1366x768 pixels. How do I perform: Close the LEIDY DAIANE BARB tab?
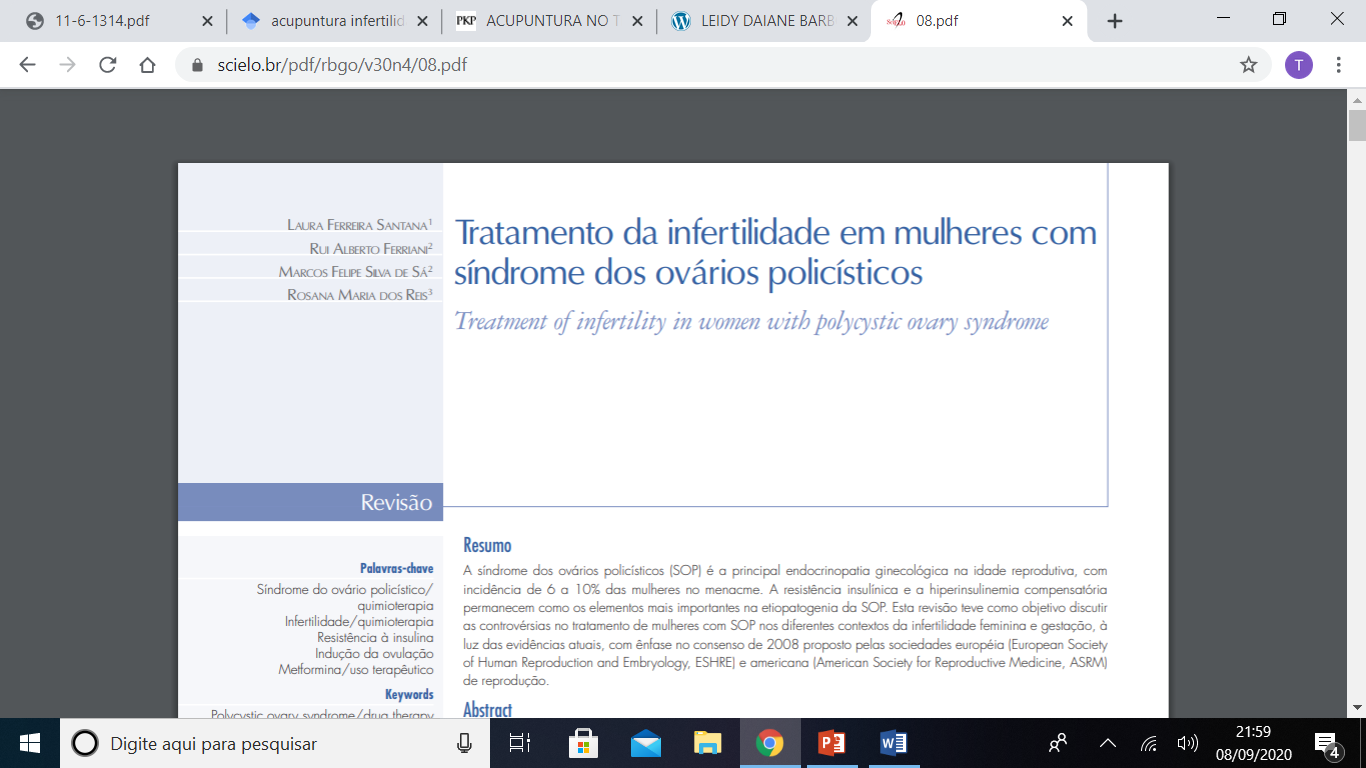[x=851, y=21]
